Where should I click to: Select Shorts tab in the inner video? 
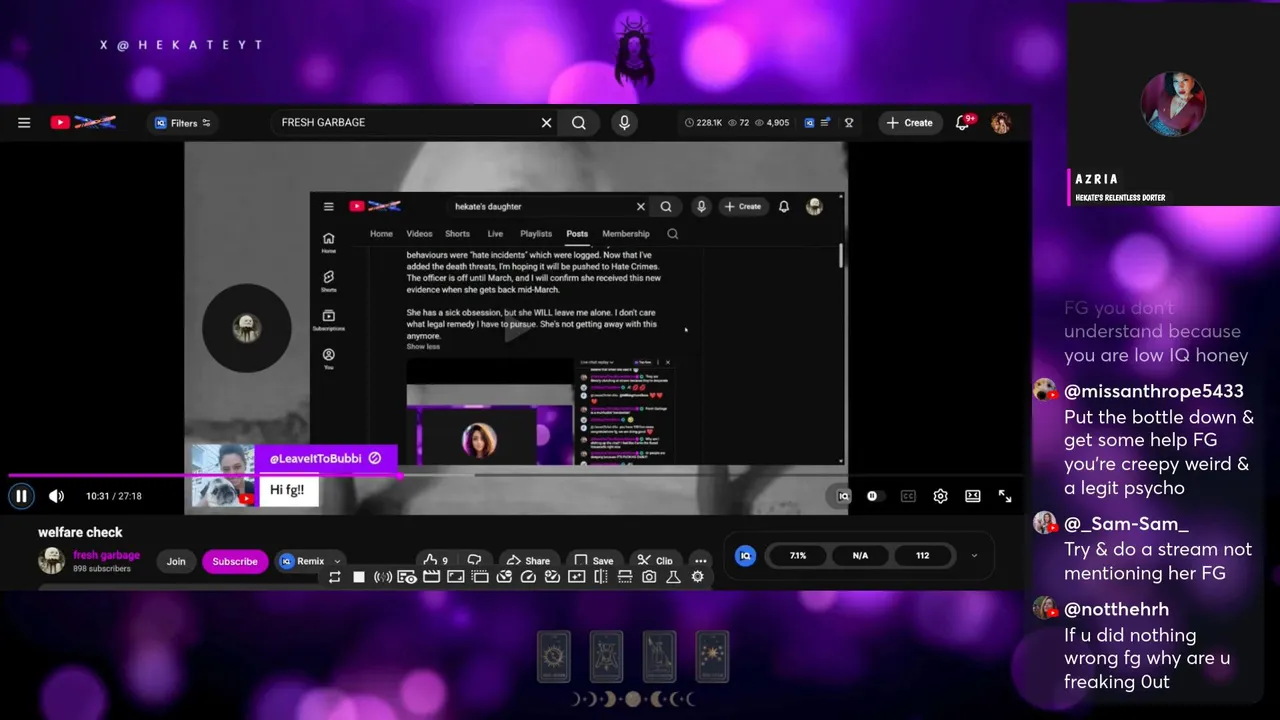point(457,234)
